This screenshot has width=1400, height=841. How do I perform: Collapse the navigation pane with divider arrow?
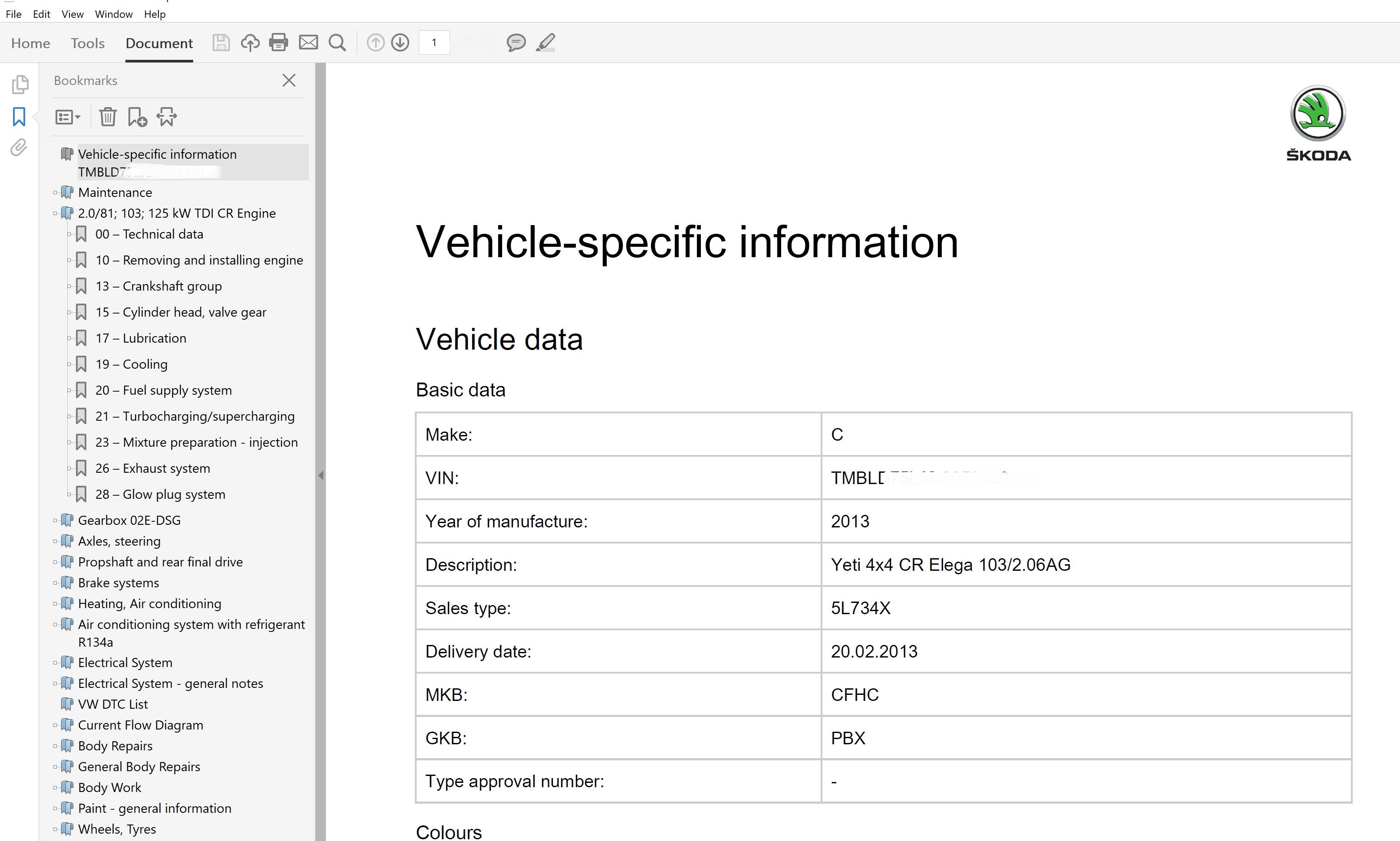321,475
